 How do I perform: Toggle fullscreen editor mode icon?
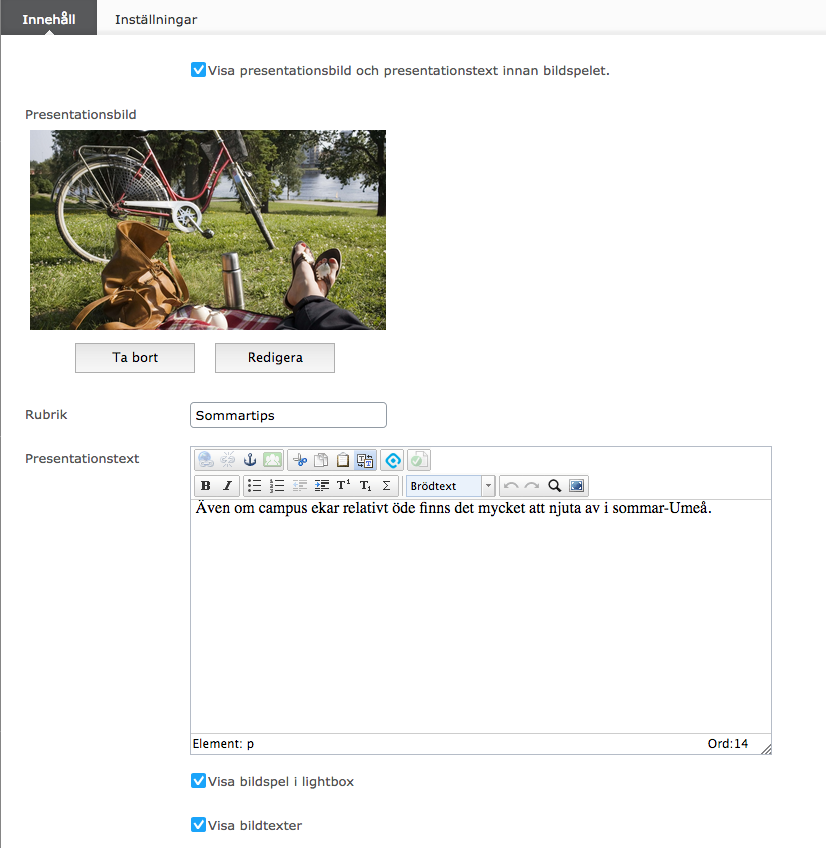pos(577,486)
